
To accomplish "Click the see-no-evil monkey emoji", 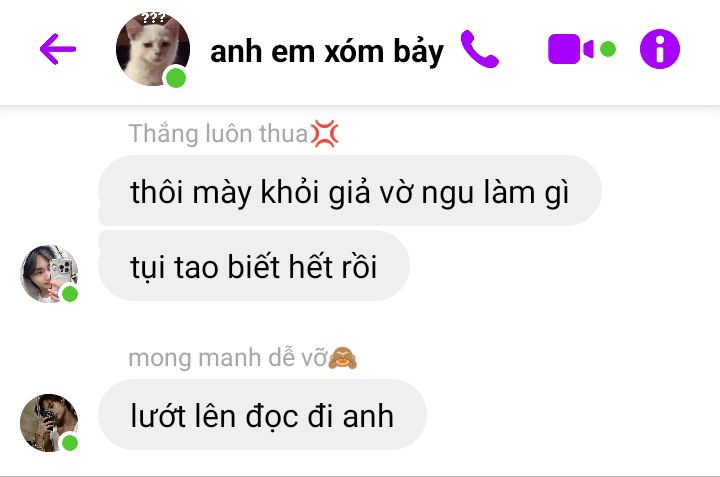I will (343, 358).
